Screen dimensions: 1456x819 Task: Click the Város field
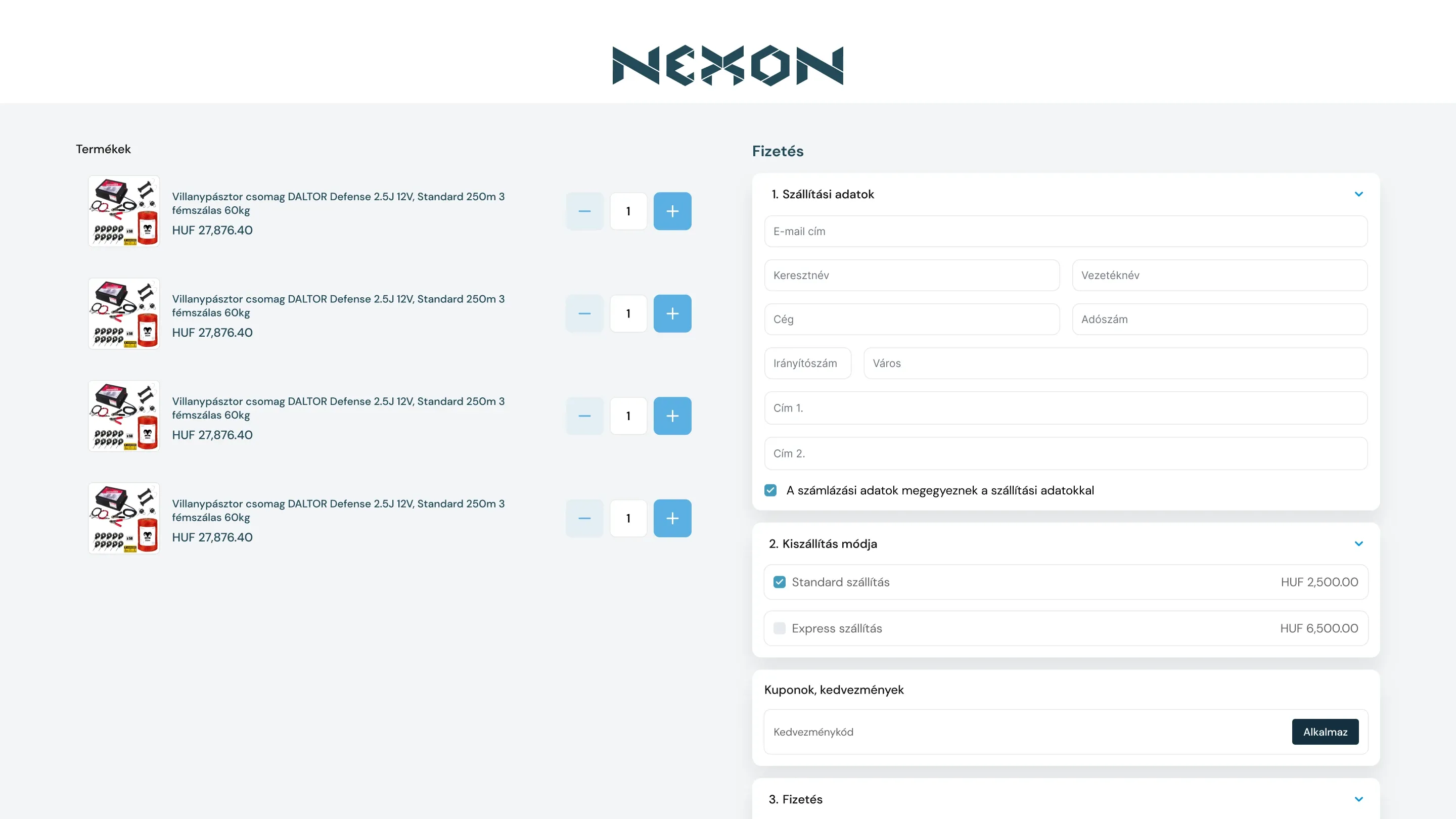[1115, 363]
